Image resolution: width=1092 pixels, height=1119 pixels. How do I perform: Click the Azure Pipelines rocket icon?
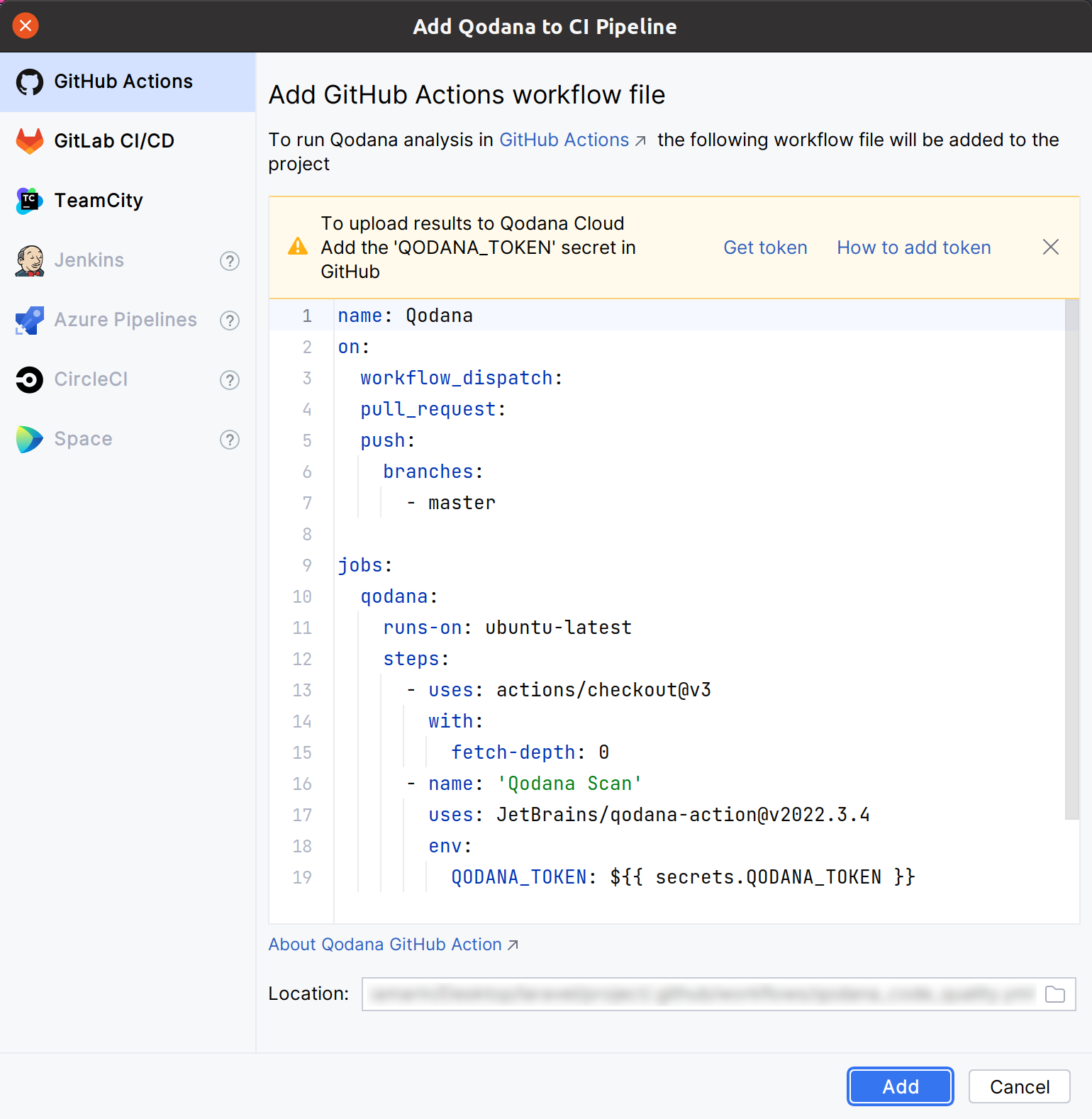point(30,320)
